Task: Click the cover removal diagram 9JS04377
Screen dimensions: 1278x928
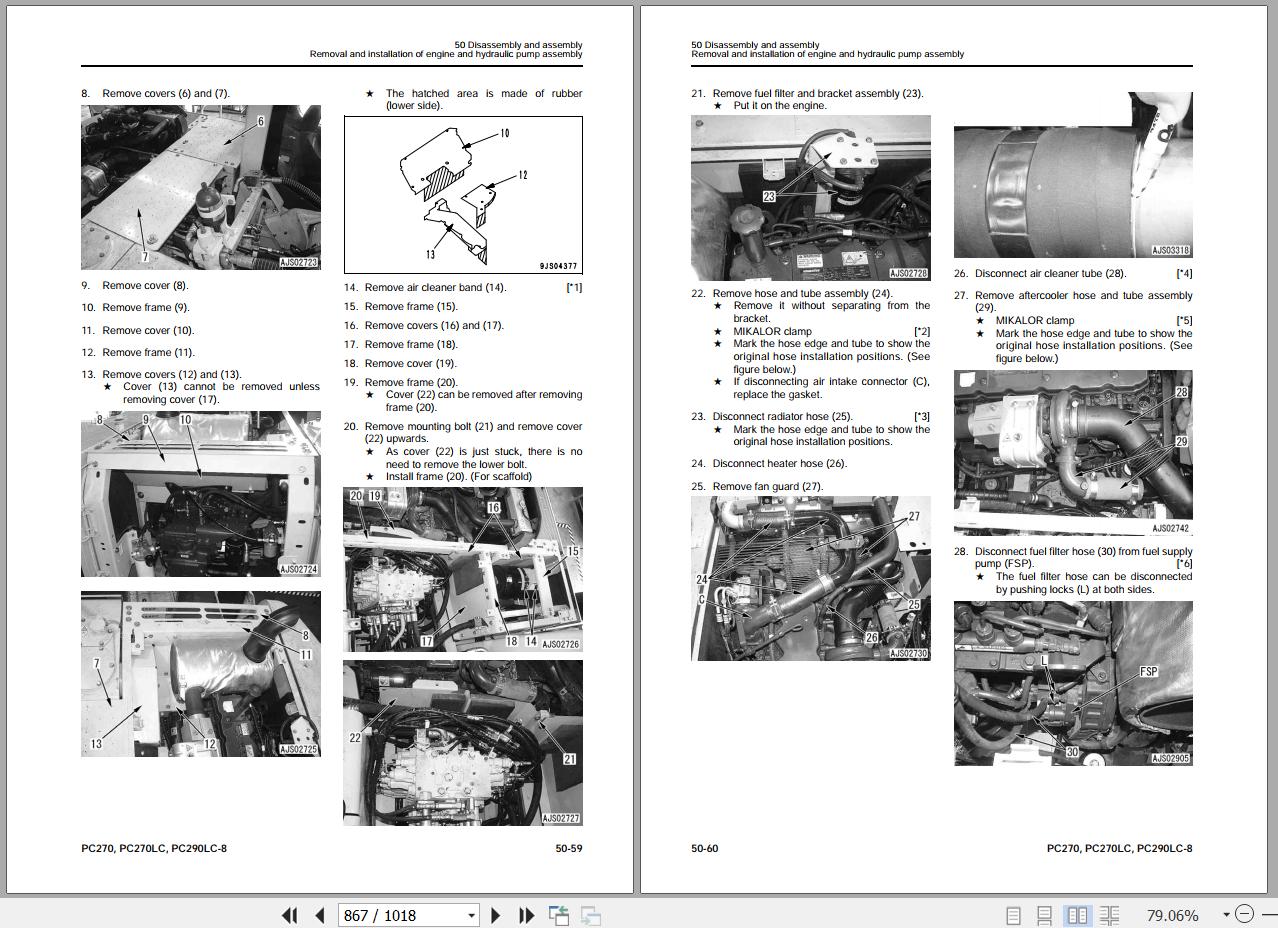Action: click(x=463, y=195)
